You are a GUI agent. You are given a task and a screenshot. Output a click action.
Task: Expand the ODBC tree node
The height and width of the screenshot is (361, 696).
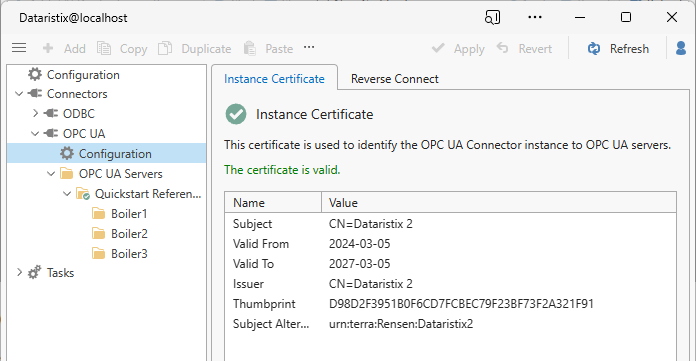click(36, 113)
